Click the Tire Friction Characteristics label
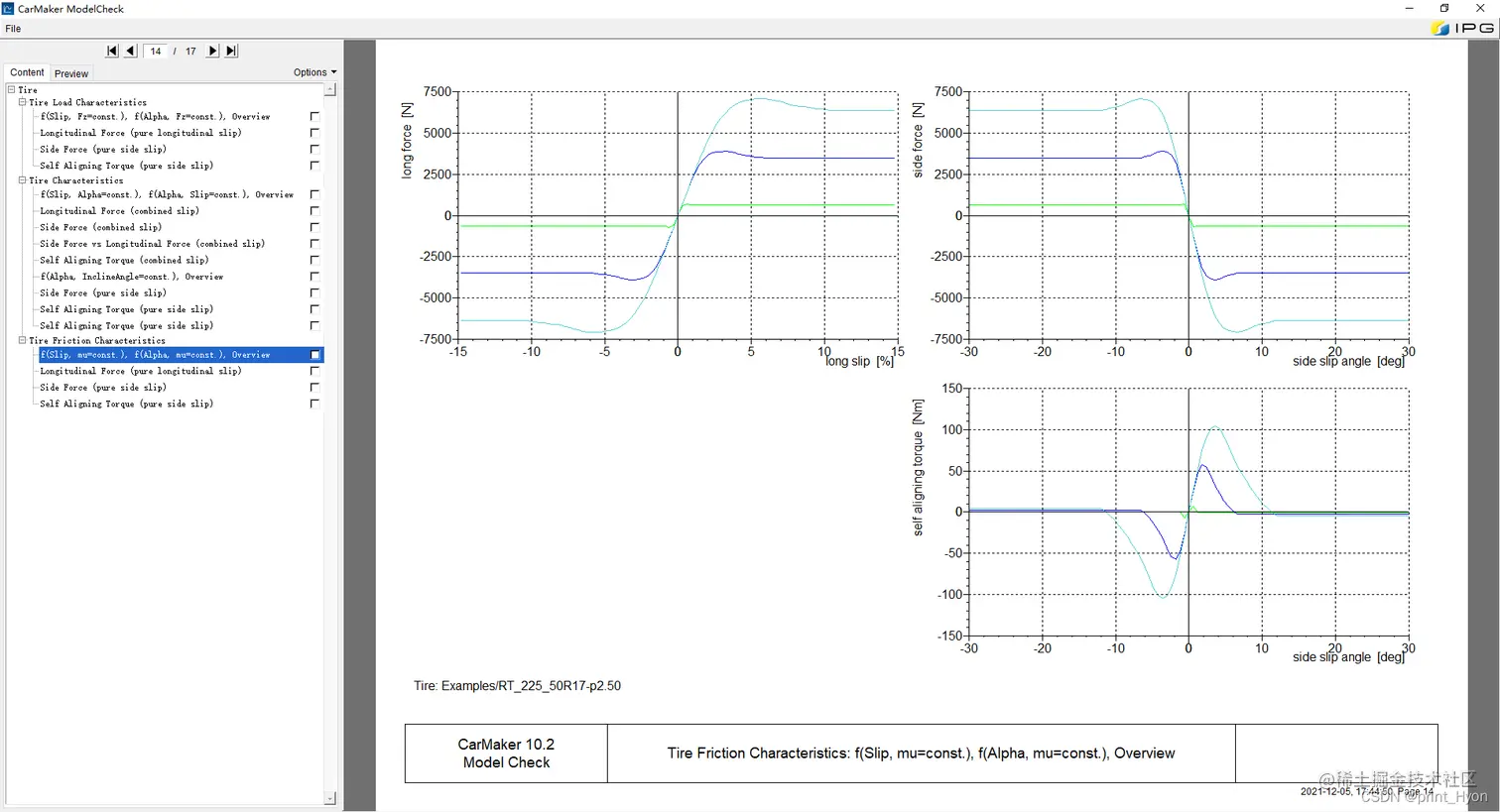This screenshot has height=812, width=1500. click(x=97, y=340)
